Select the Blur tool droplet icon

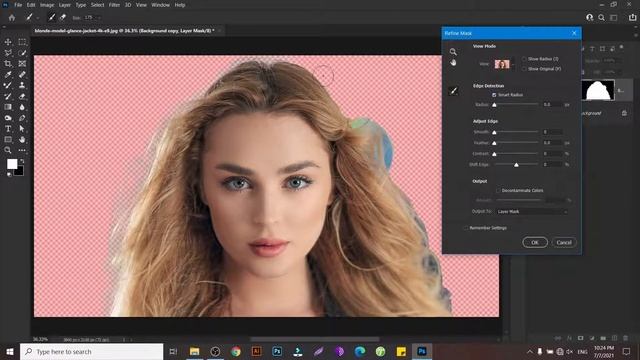click(22, 107)
